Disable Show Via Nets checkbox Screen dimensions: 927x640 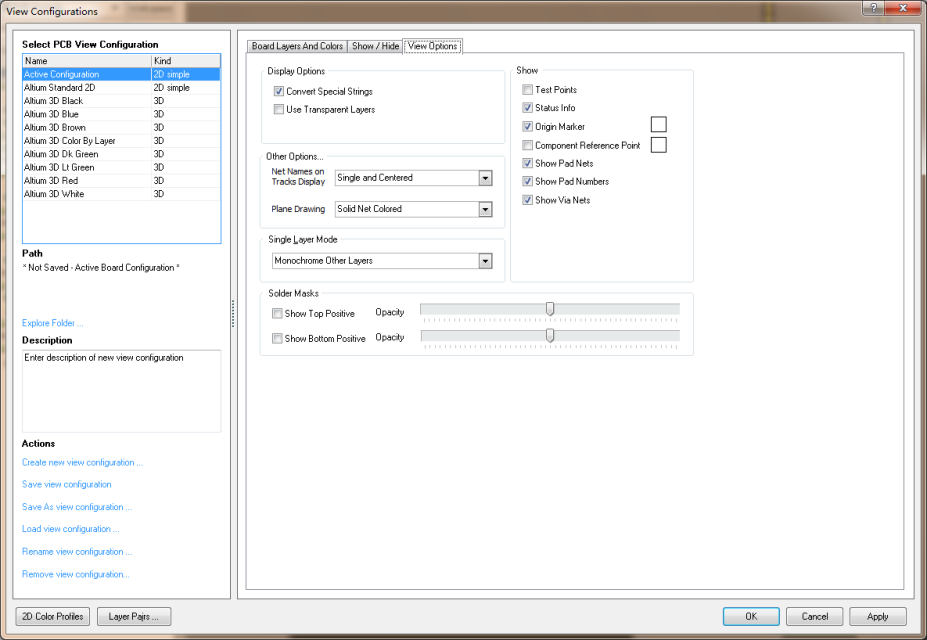(528, 200)
